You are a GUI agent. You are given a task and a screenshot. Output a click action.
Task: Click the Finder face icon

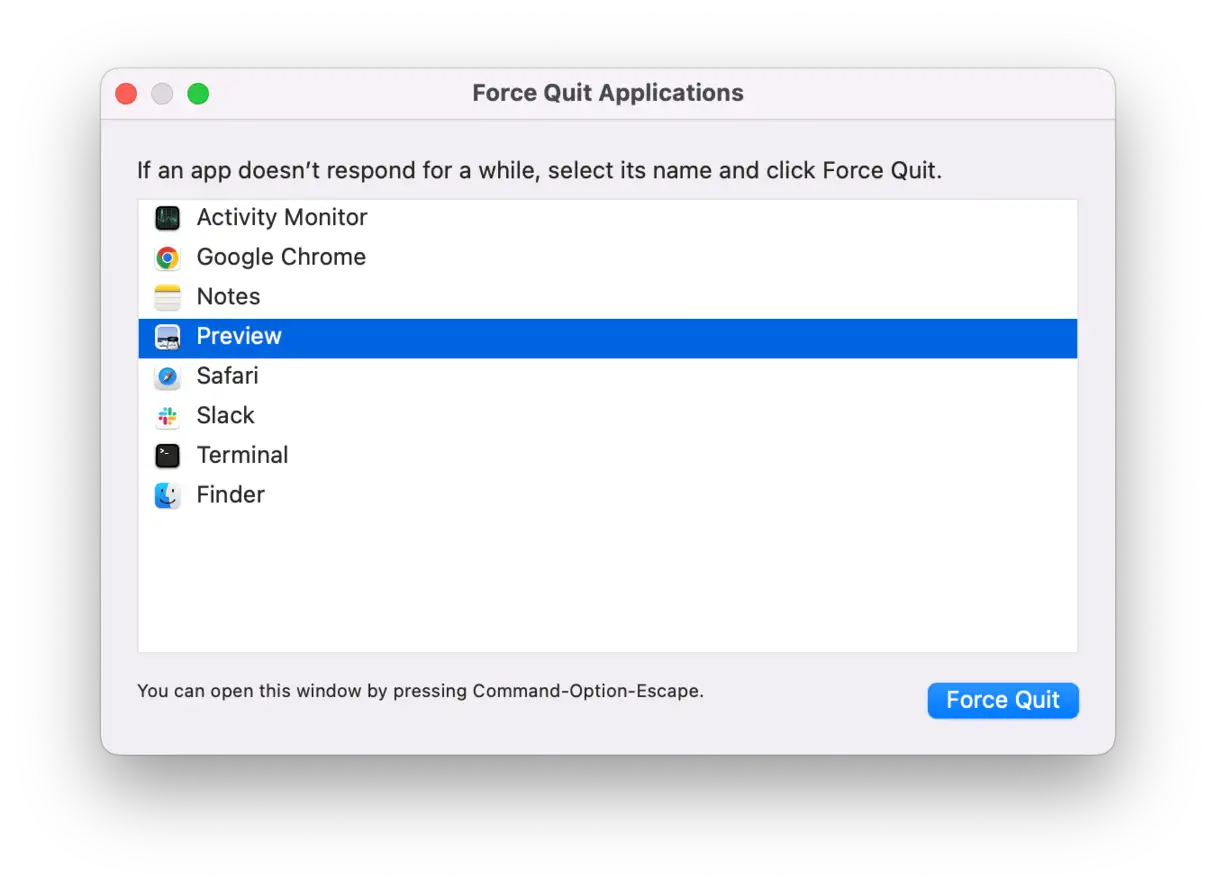[167, 495]
